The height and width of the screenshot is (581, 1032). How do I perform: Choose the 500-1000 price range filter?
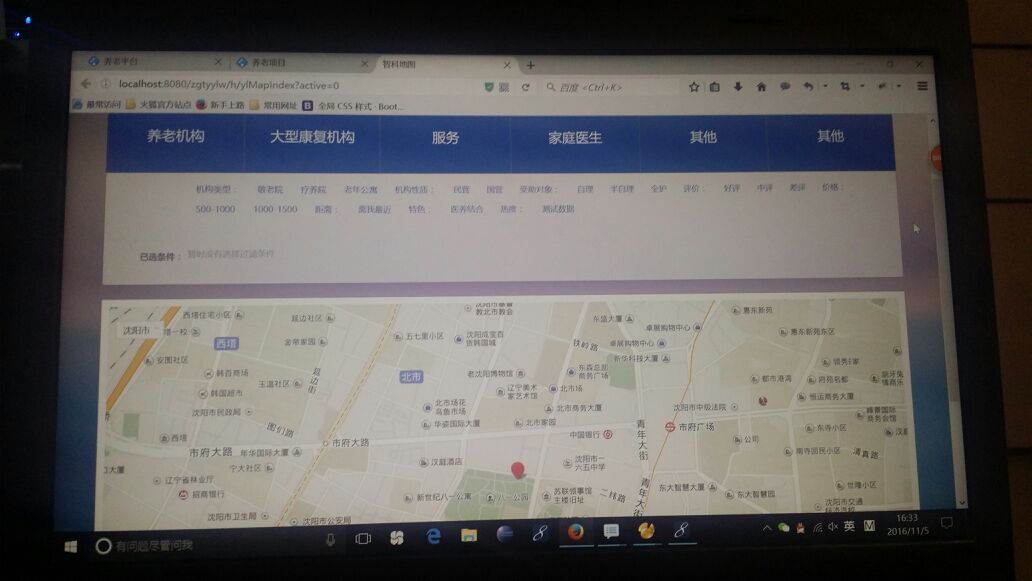click(x=215, y=209)
